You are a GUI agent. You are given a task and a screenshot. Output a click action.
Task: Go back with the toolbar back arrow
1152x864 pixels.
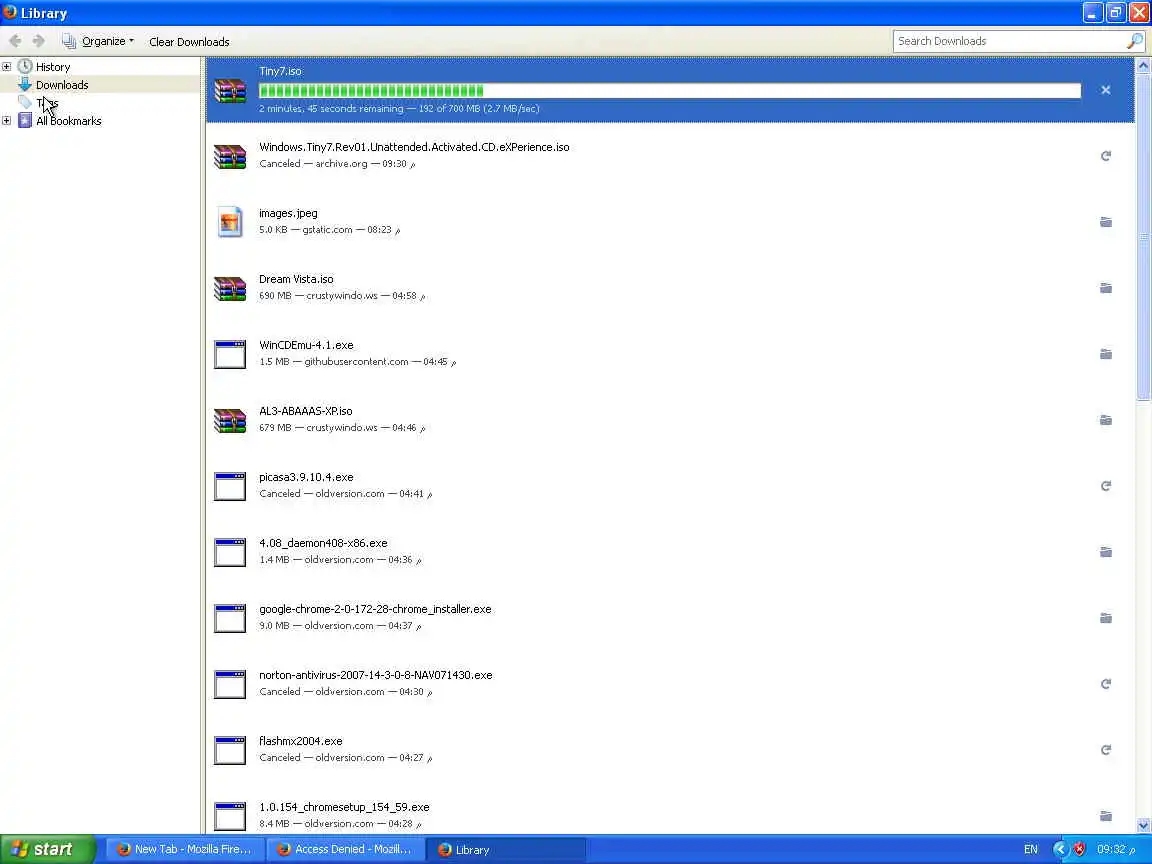click(x=15, y=41)
